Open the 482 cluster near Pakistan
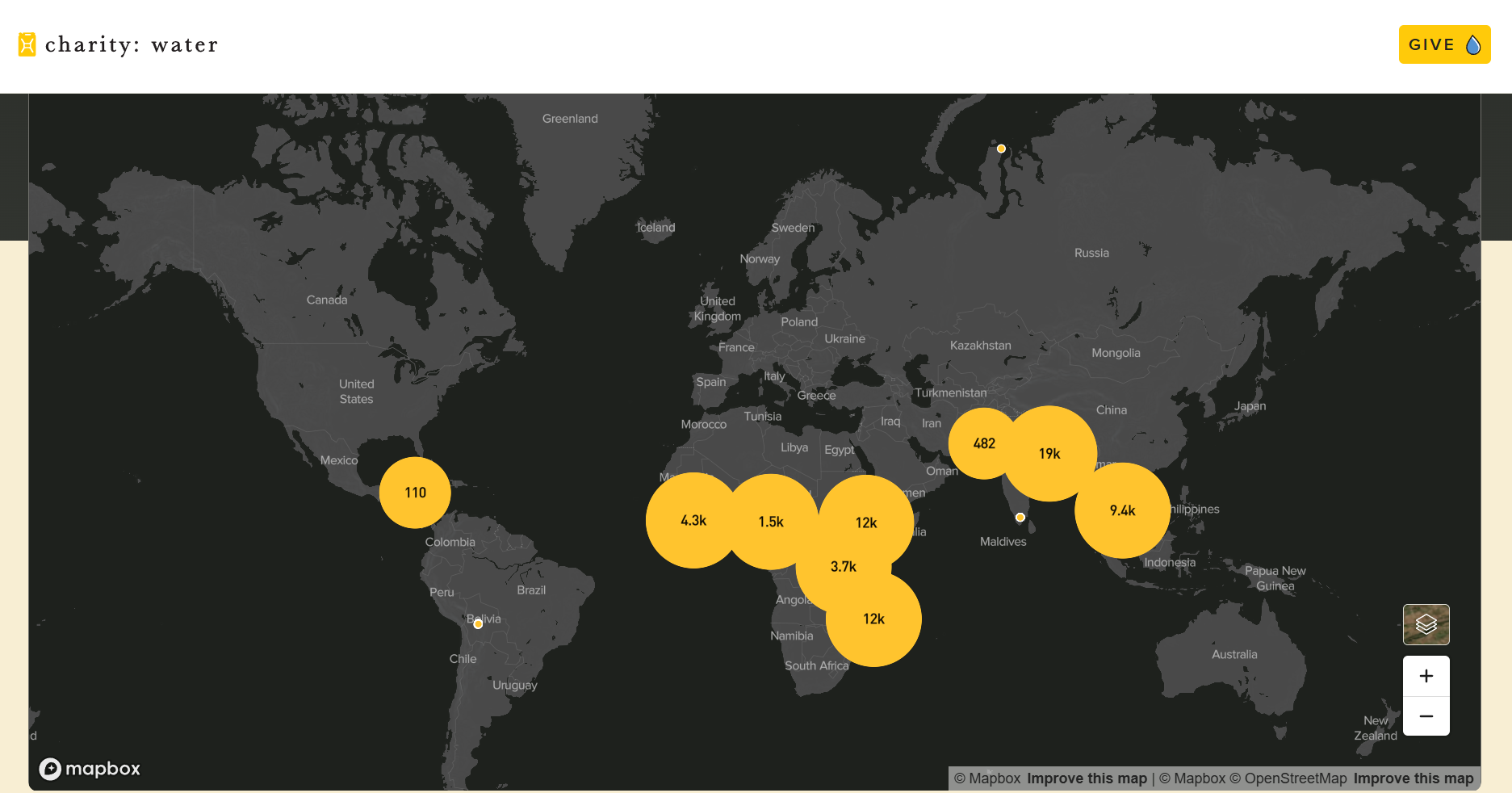This screenshot has height=793, width=1512. [x=984, y=443]
